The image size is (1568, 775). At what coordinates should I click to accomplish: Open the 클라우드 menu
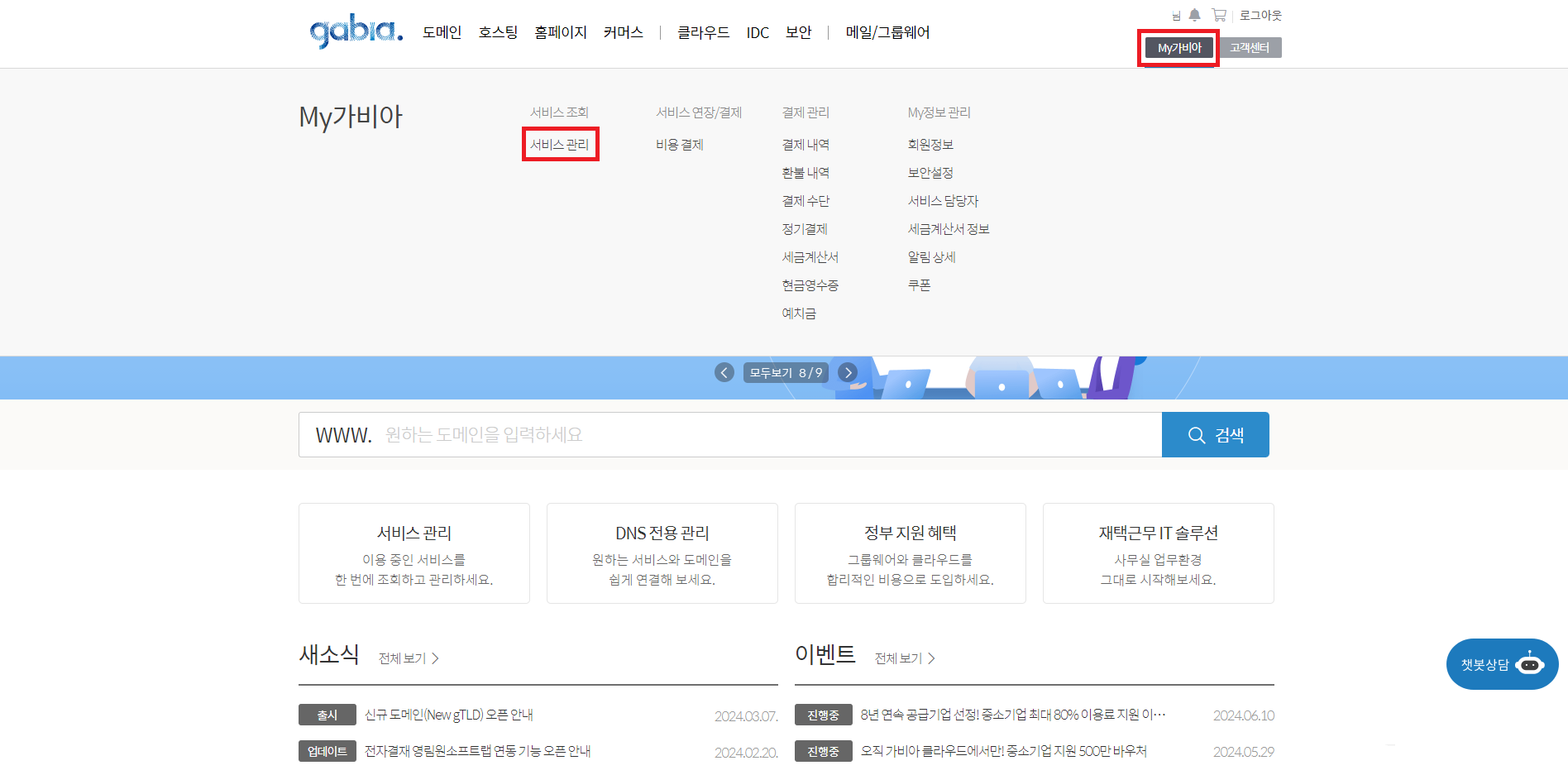[703, 32]
